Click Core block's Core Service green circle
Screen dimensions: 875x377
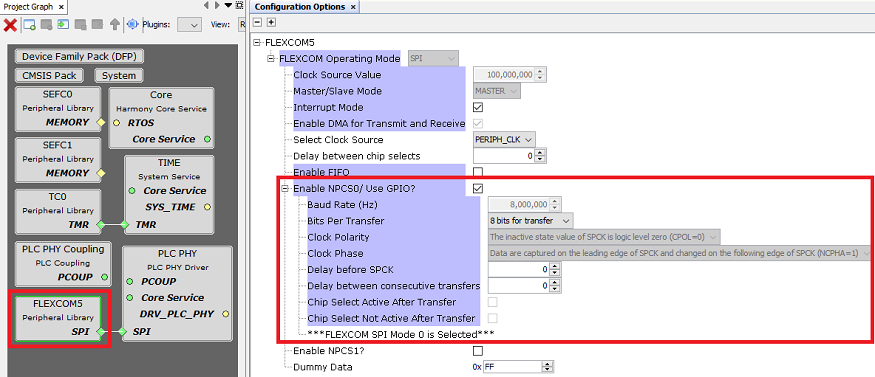coord(207,139)
